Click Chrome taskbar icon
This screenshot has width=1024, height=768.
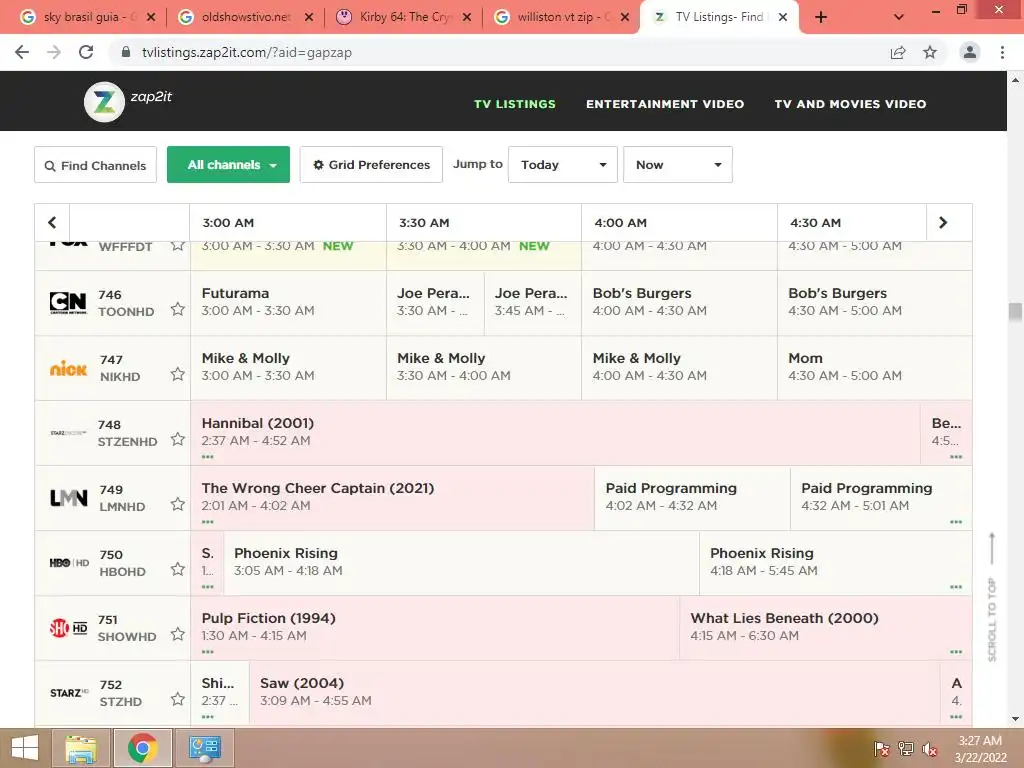click(142, 748)
